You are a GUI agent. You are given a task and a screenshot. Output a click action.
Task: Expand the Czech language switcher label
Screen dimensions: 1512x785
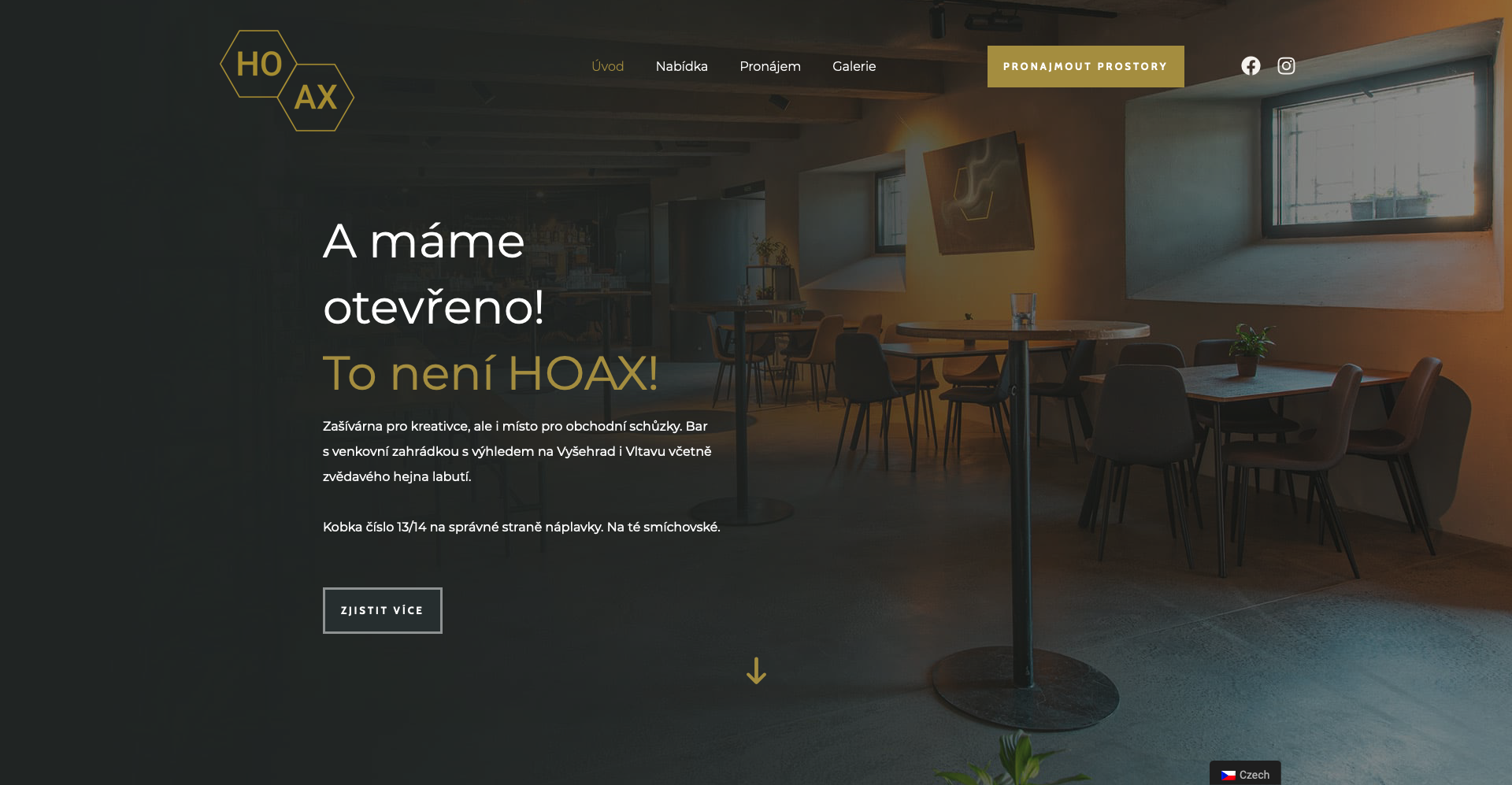1254,775
